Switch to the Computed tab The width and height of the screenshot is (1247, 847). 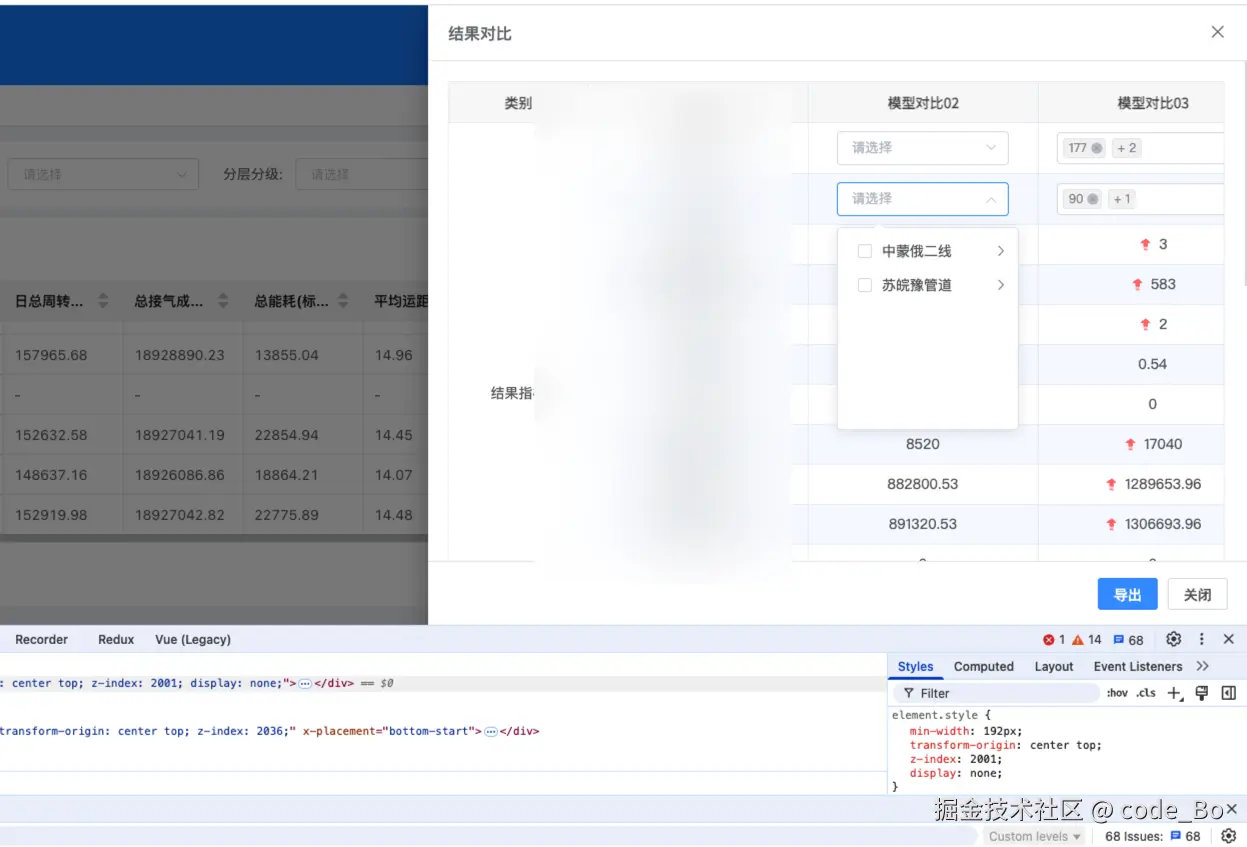pos(984,666)
